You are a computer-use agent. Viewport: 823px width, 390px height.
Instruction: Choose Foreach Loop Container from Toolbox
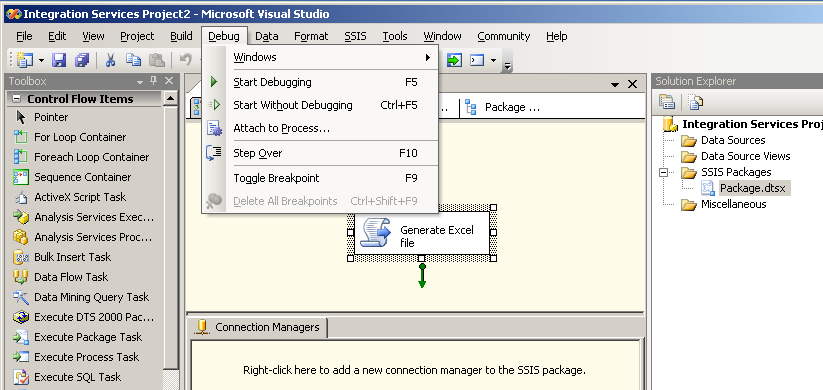click(x=91, y=157)
